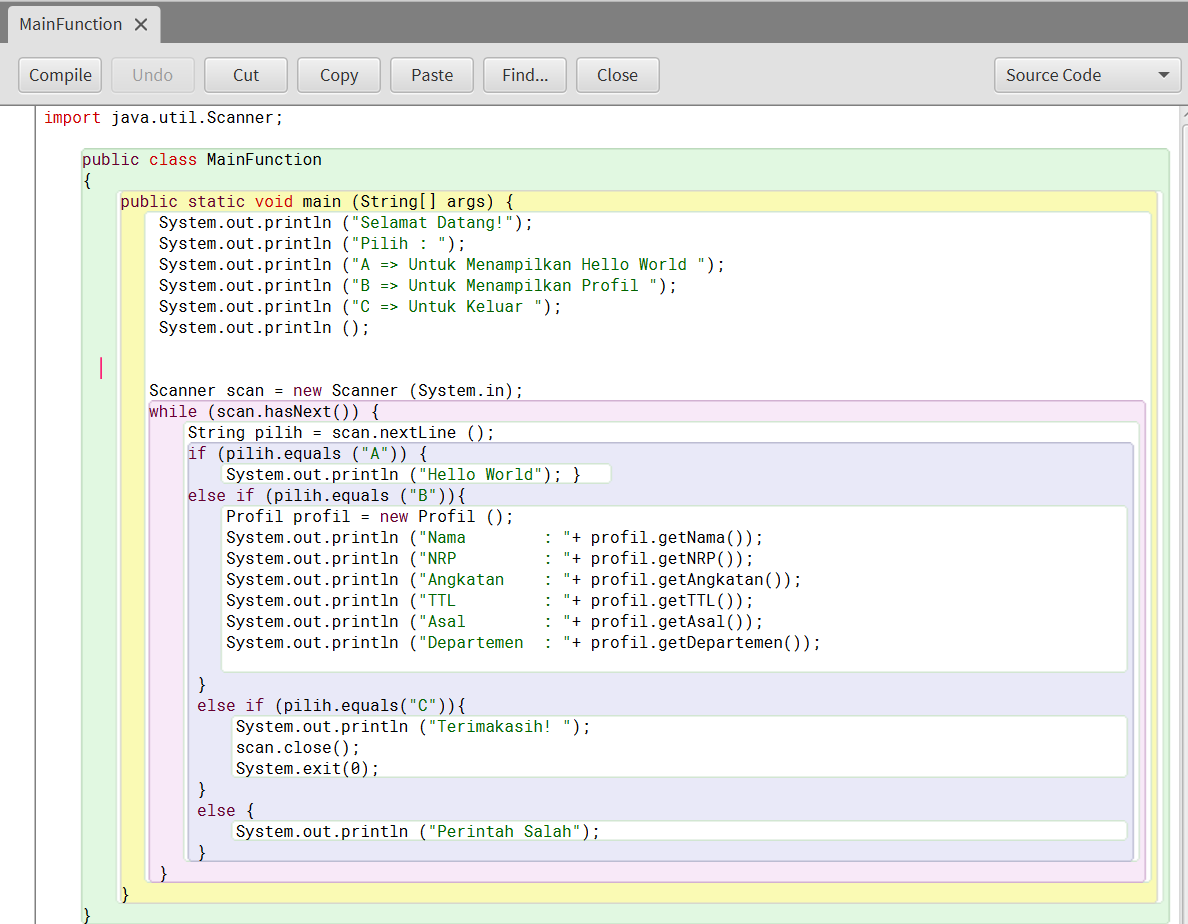The image size is (1188, 924).
Task: Click the breakpoint marker in the left margin
Action: click(x=100, y=368)
